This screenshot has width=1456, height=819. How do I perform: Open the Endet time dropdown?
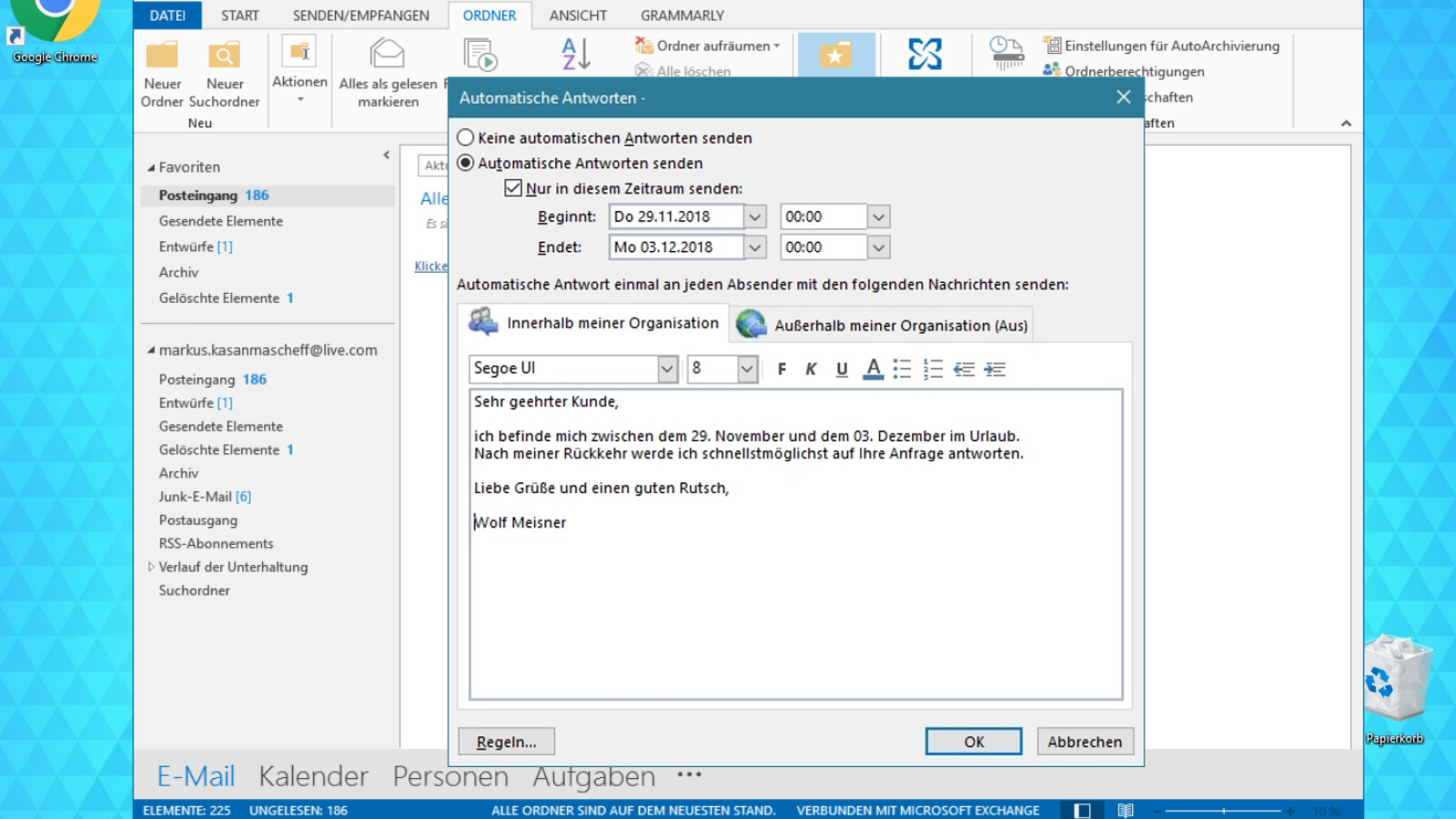coord(878,248)
